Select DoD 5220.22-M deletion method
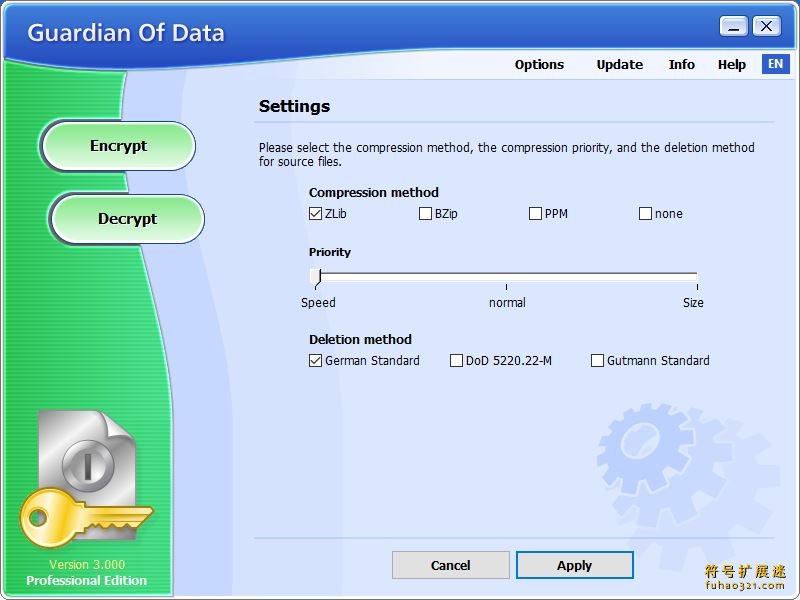The width and height of the screenshot is (800, 600). pos(456,361)
